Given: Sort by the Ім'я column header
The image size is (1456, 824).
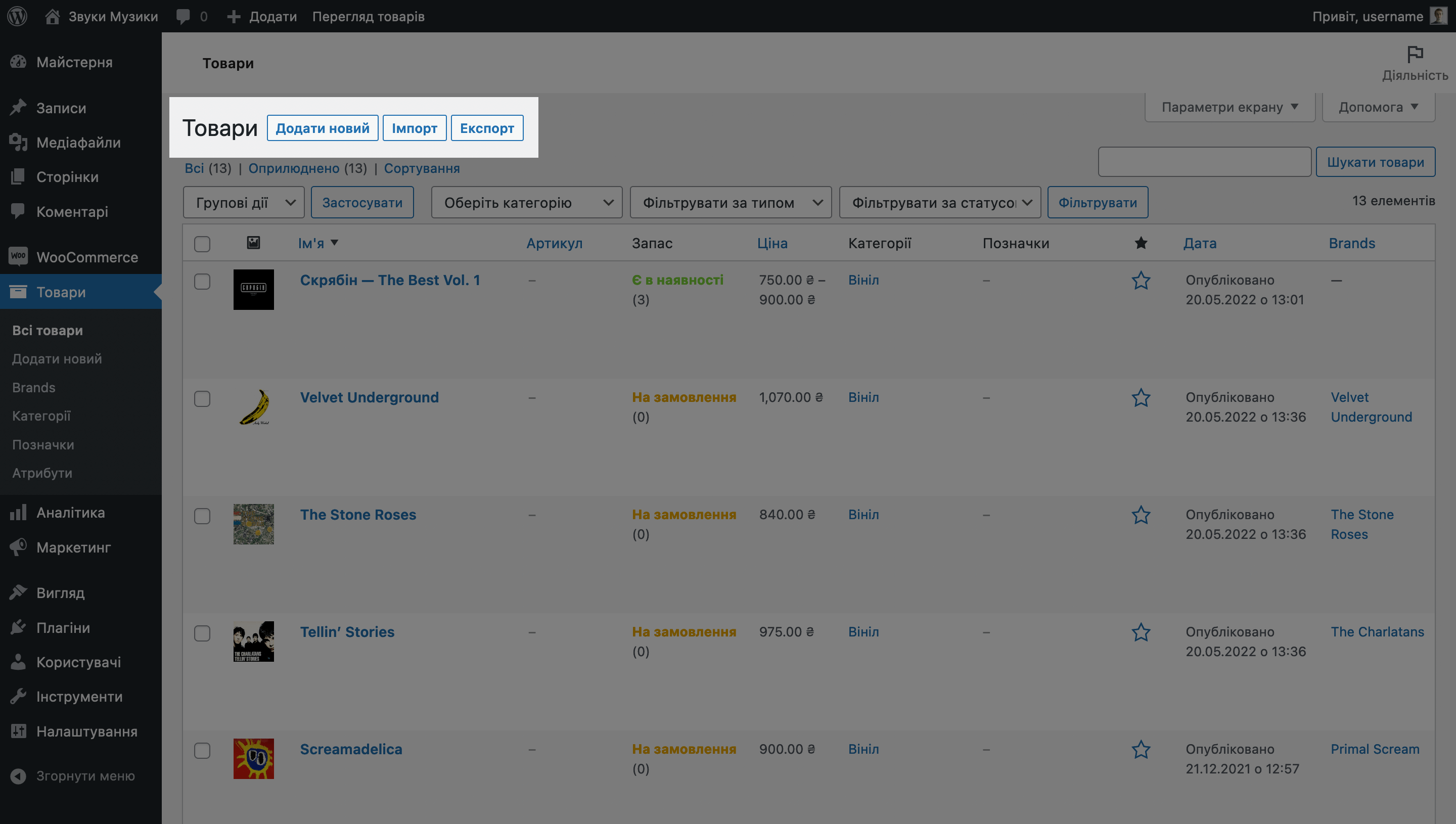Looking at the screenshot, I should tap(318, 243).
